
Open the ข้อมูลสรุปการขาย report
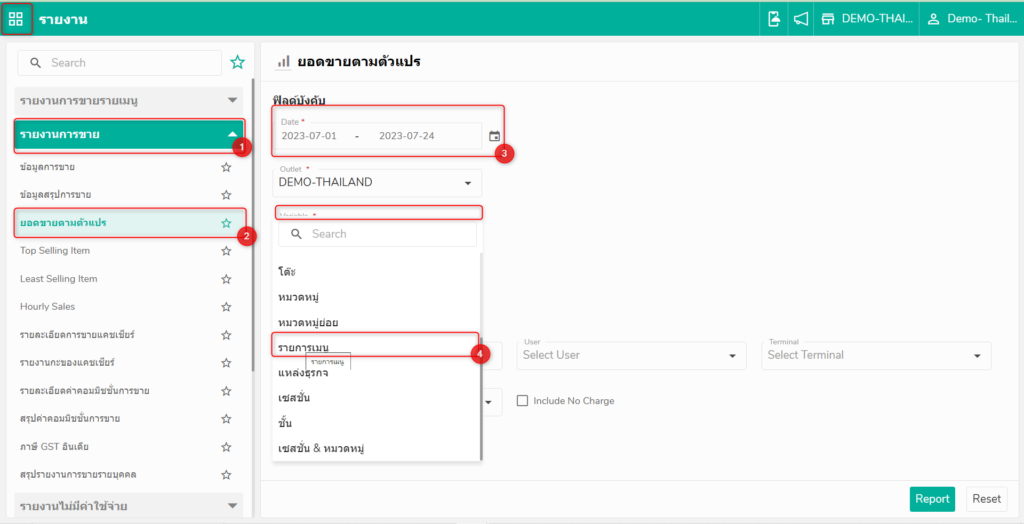tap(56, 195)
